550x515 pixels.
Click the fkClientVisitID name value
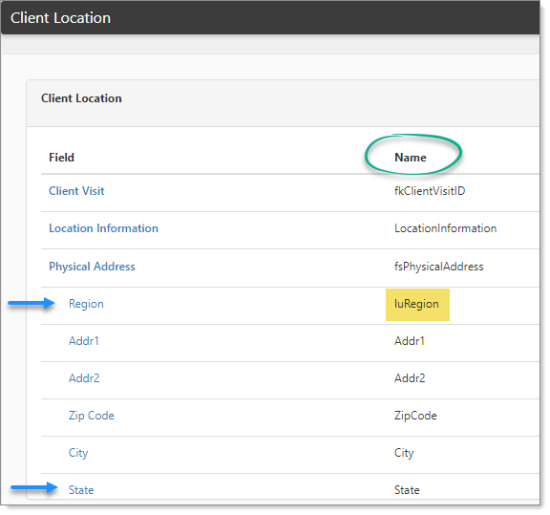[430, 191]
